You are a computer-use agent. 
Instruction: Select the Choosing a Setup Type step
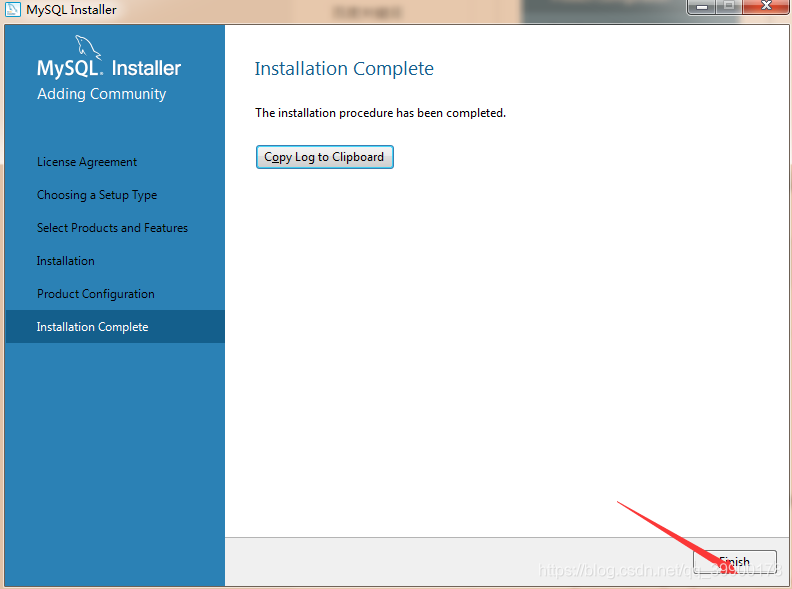97,195
